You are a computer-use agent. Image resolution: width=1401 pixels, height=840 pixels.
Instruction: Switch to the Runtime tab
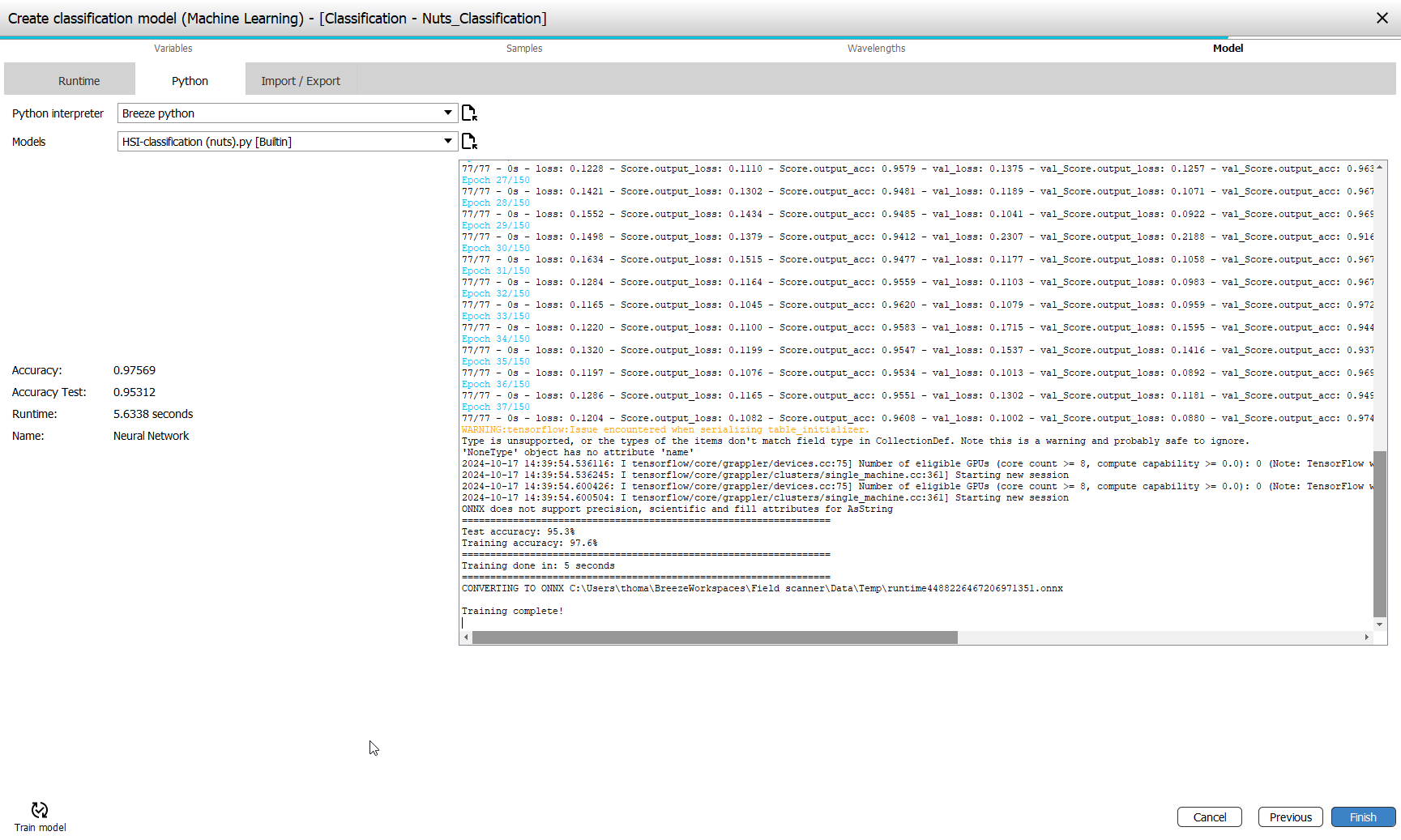79,81
